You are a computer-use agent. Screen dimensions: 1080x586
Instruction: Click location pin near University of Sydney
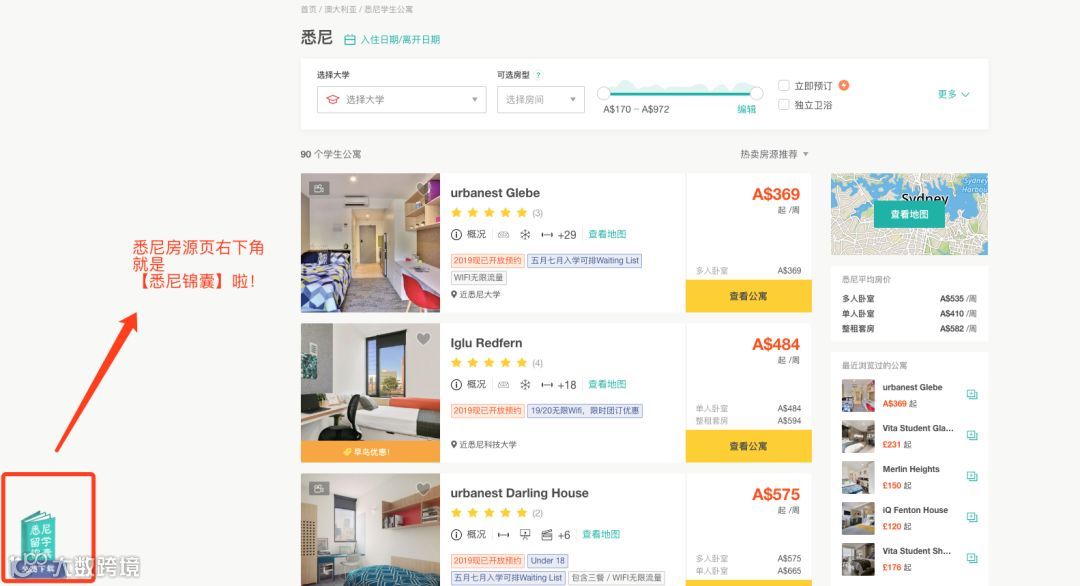[x=454, y=295]
